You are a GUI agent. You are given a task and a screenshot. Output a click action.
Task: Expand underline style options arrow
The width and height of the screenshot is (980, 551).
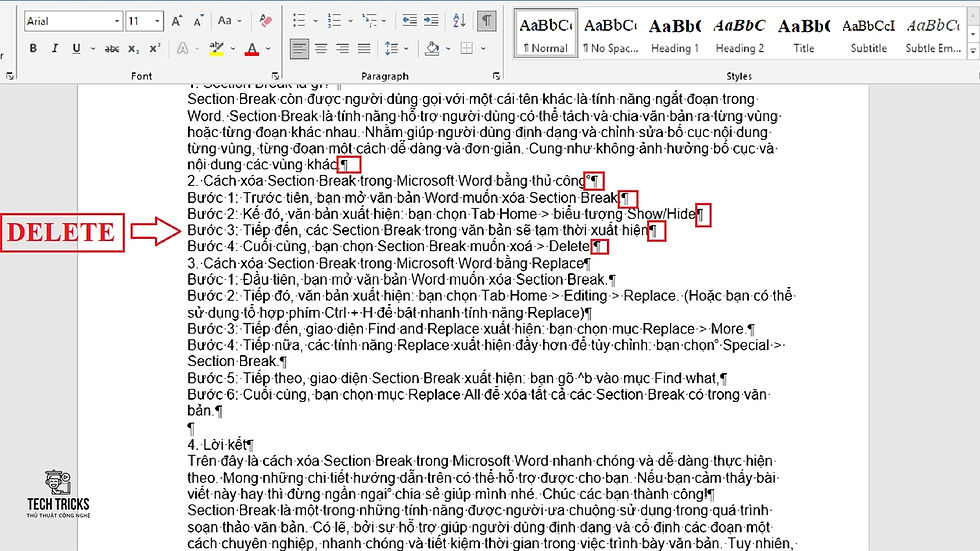tap(93, 48)
